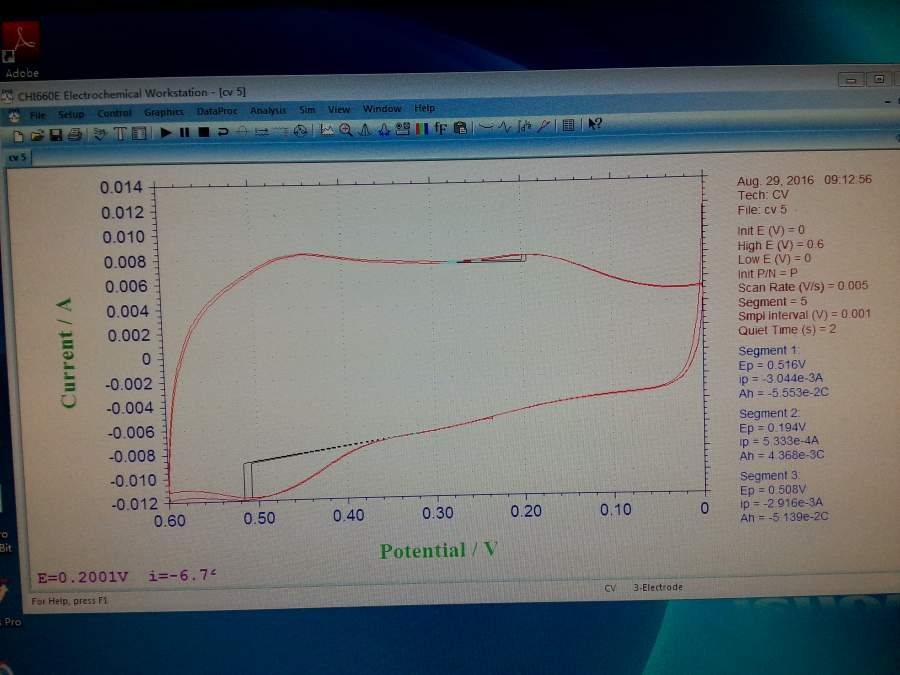This screenshot has height=675, width=900.
Task: Click the Segment 3 results heading
Action: pyautogui.click(x=770, y=475)
